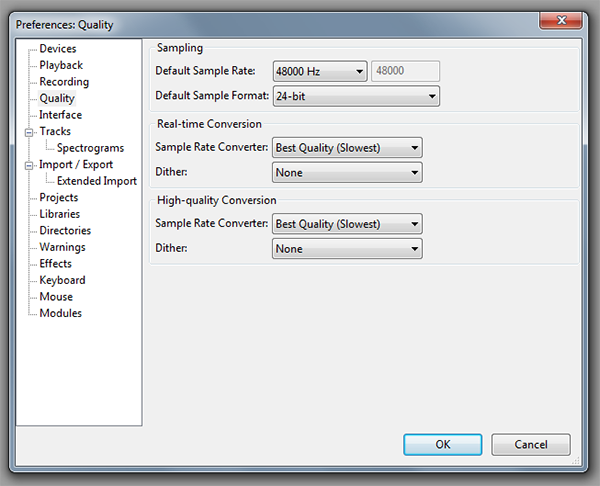The height and width of the screenshot is (486, 600).
Task: Click the custom sample rate text field
Action: pyautogui.click(x=405, y=71)
